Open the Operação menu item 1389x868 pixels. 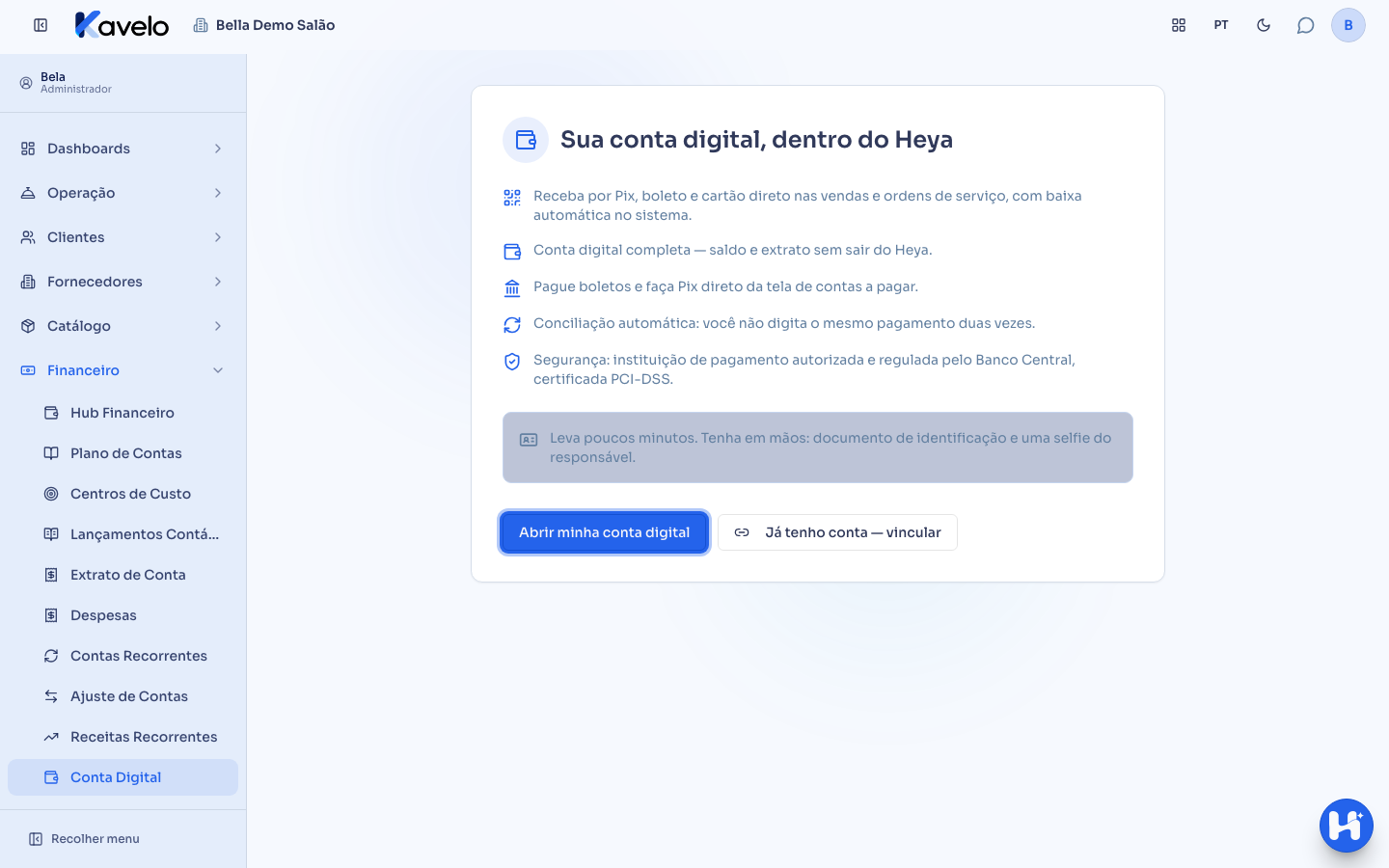click(x=123, y=193)
